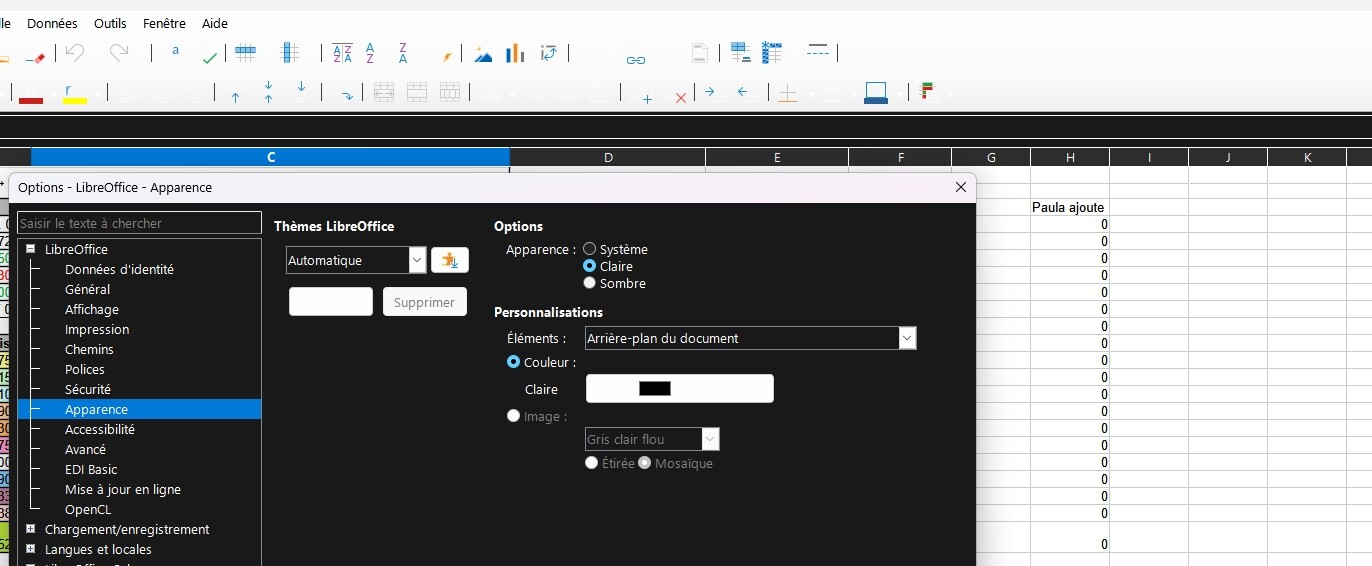Viewport: 1372px width, 566px height.
Task: Click the cell borders icon
Action: click(787, 94)
